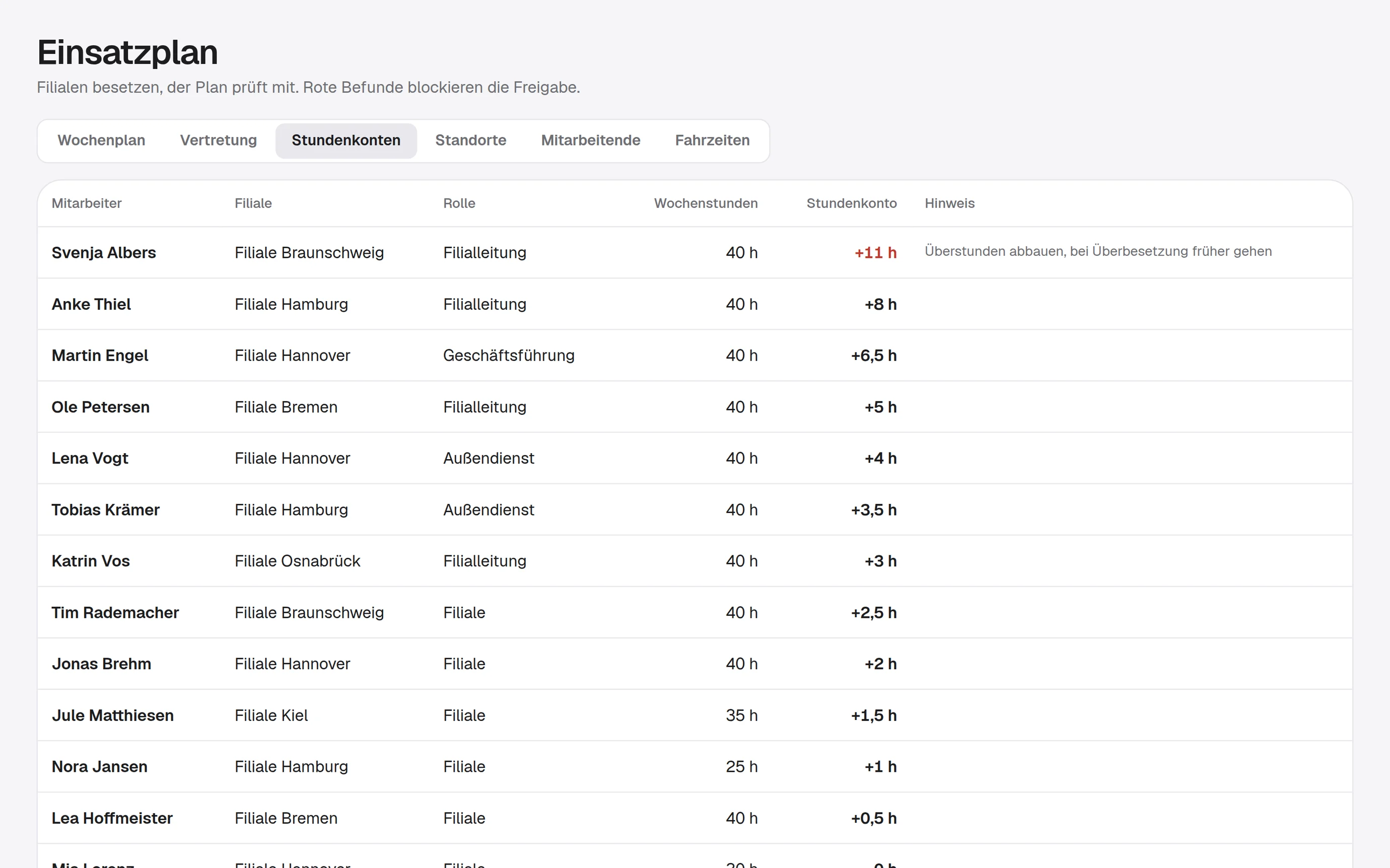1390x868 pixels.
Task: Click the Hinweis column header
Action: pyautogui.click(x=950, y=203)
